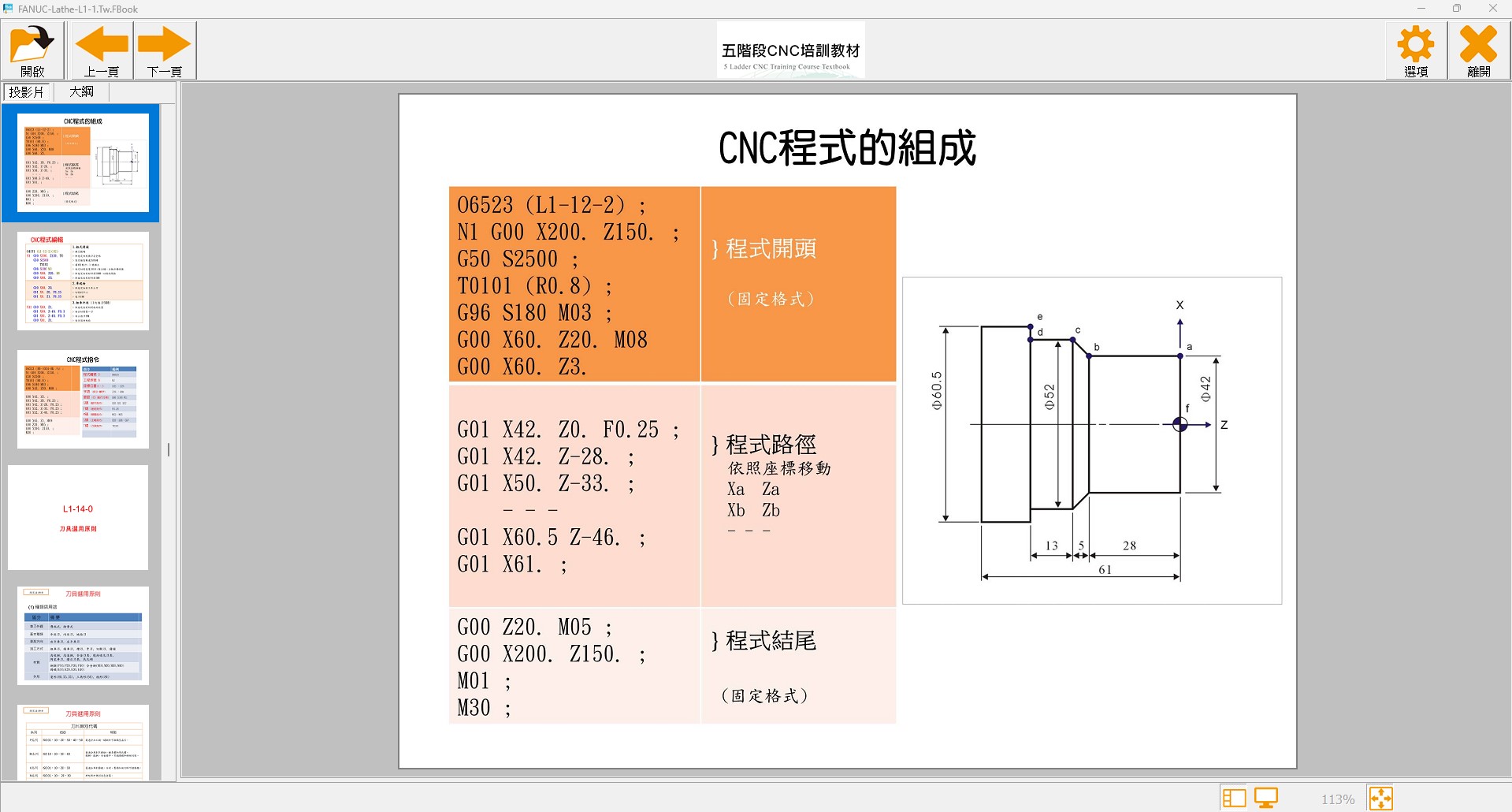Switch to the 大綱 tab
The height and width of the screenshot is (812, 1512).
pyautogui.click(x=81, y=91)
